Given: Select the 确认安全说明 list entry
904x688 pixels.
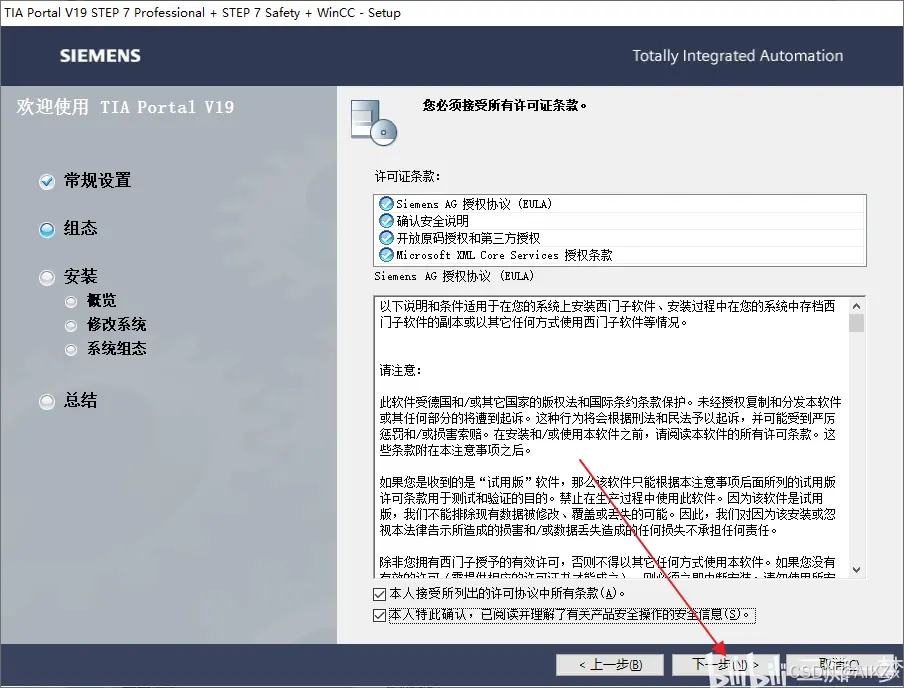Looking at the screenshot, I should (620, 221).
